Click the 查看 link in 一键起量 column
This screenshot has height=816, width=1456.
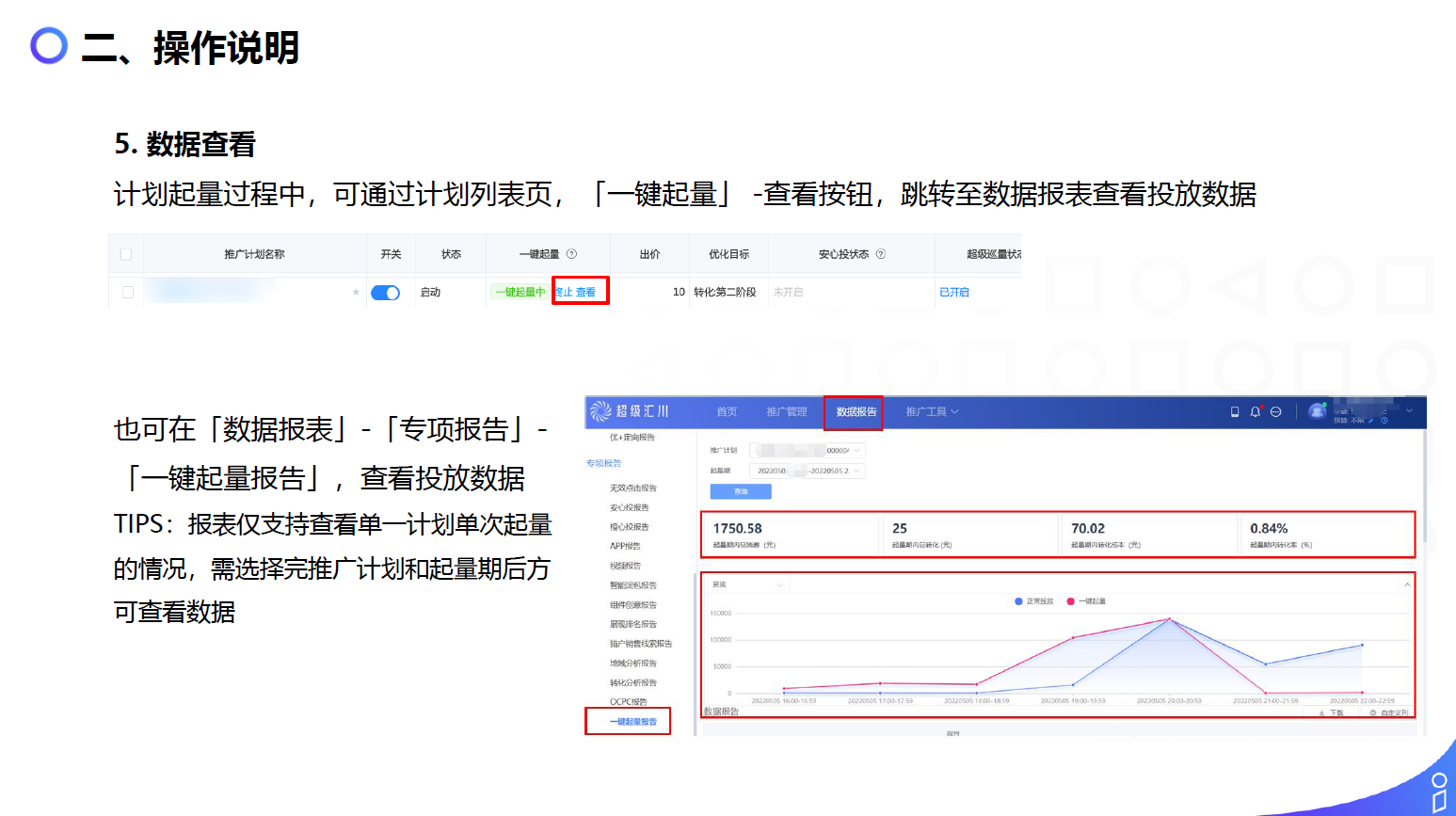click(x=586, y=293)
